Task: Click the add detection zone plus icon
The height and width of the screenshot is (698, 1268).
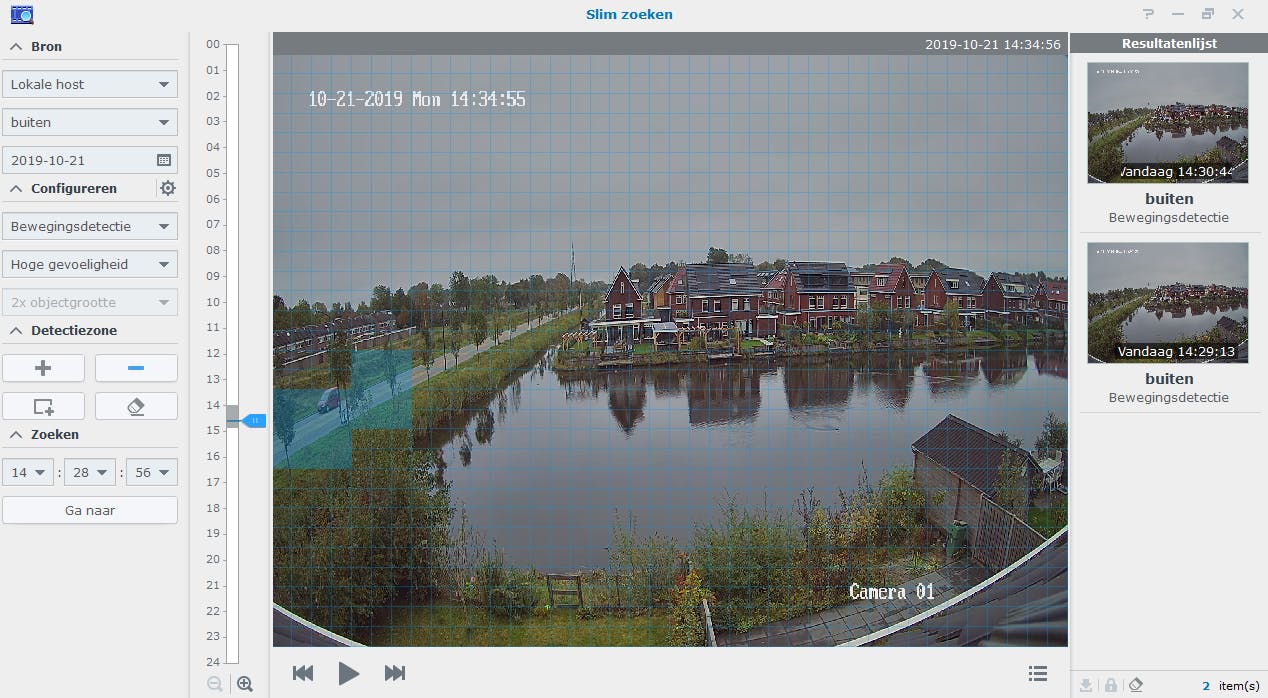Action: (43, 368)
